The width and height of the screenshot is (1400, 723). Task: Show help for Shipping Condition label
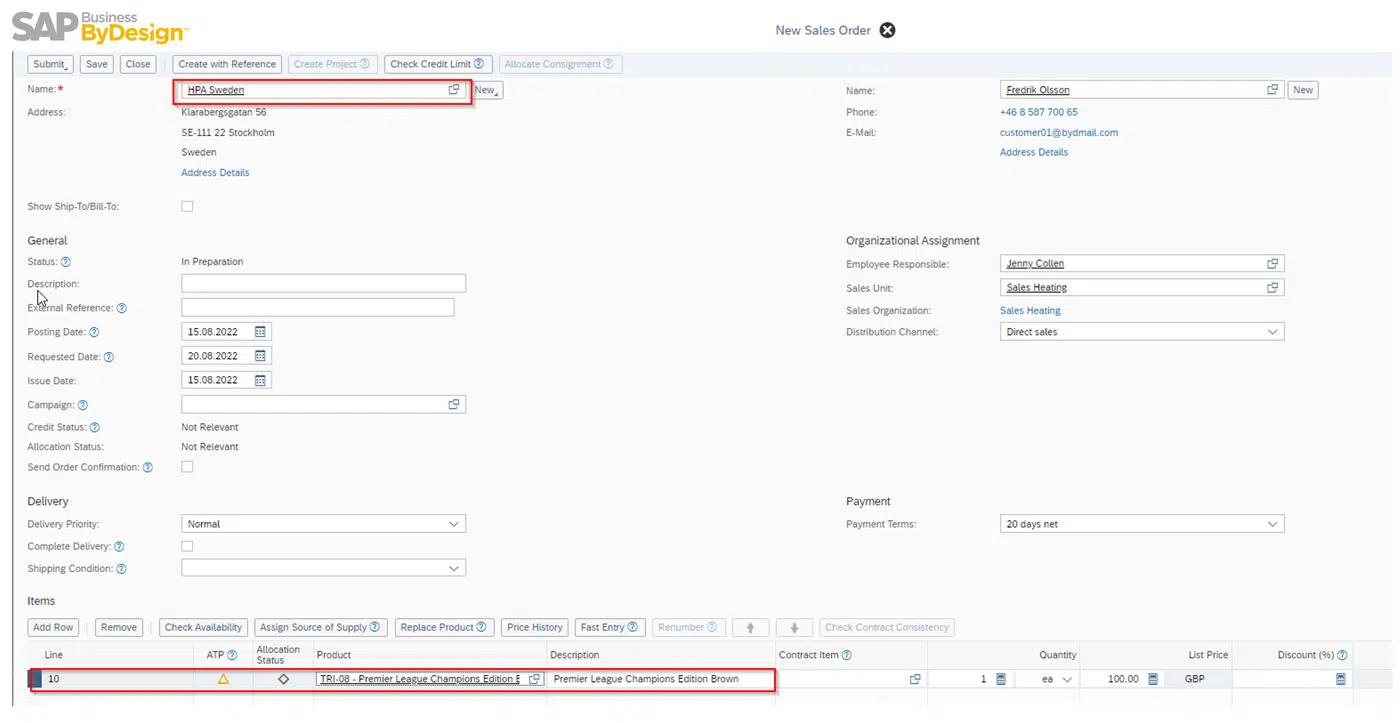[121, 569]
